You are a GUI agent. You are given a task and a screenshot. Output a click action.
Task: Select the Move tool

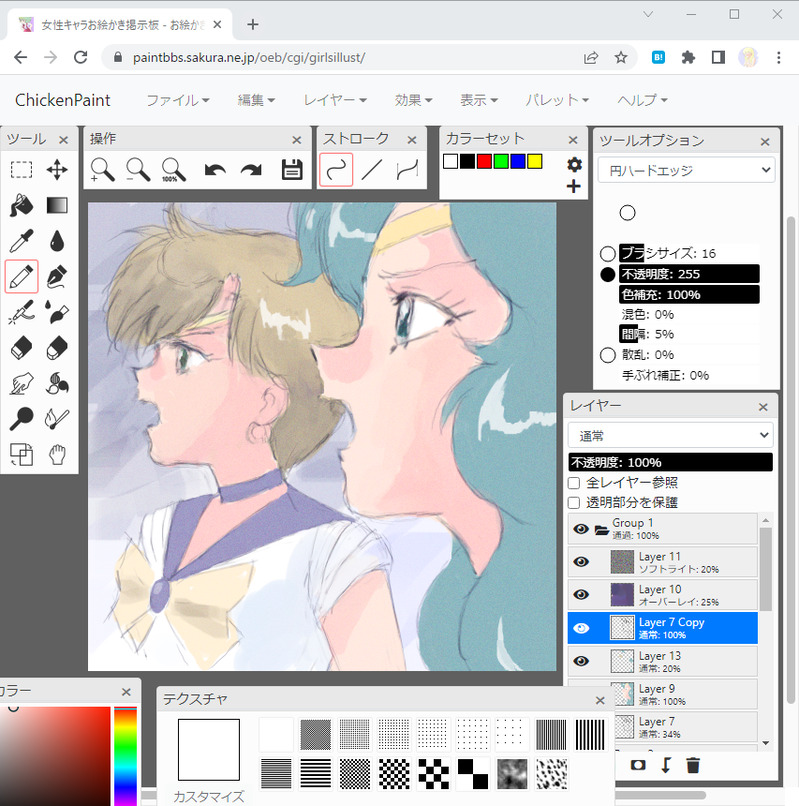(x=57, y=169)
